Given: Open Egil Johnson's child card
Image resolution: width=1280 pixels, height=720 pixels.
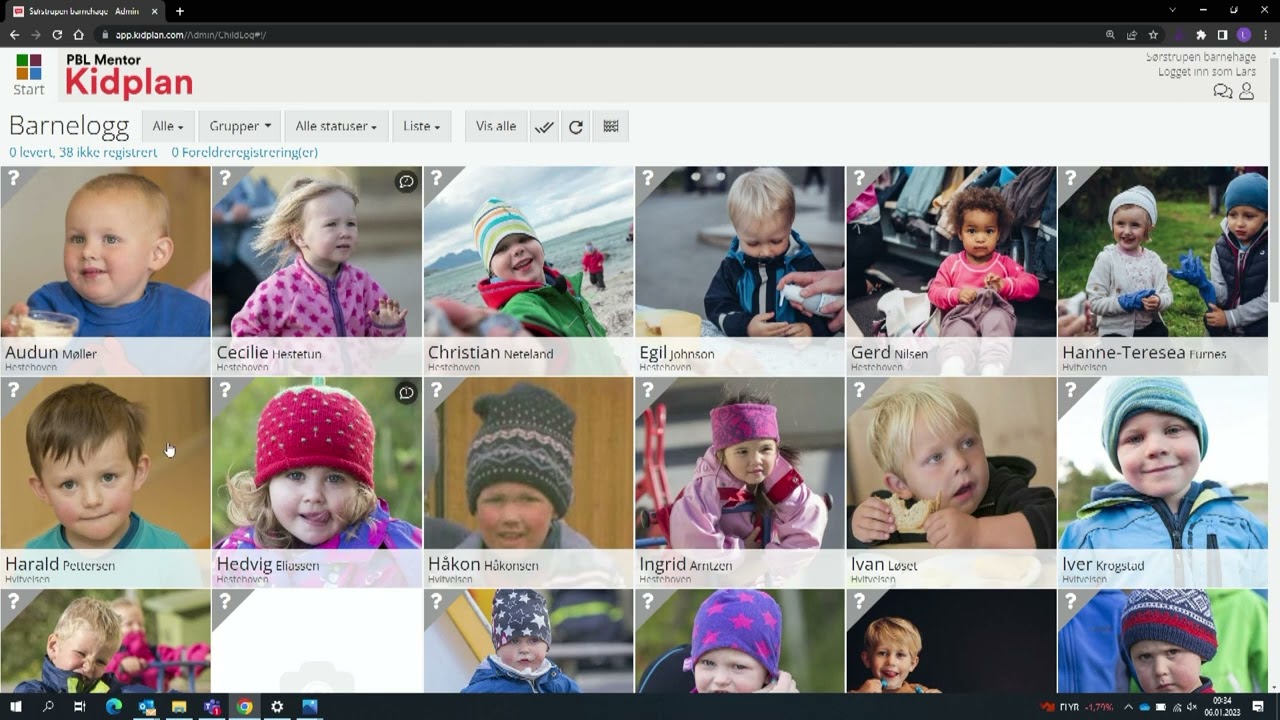Looking at the screenshot, I should tap(740, 270).
